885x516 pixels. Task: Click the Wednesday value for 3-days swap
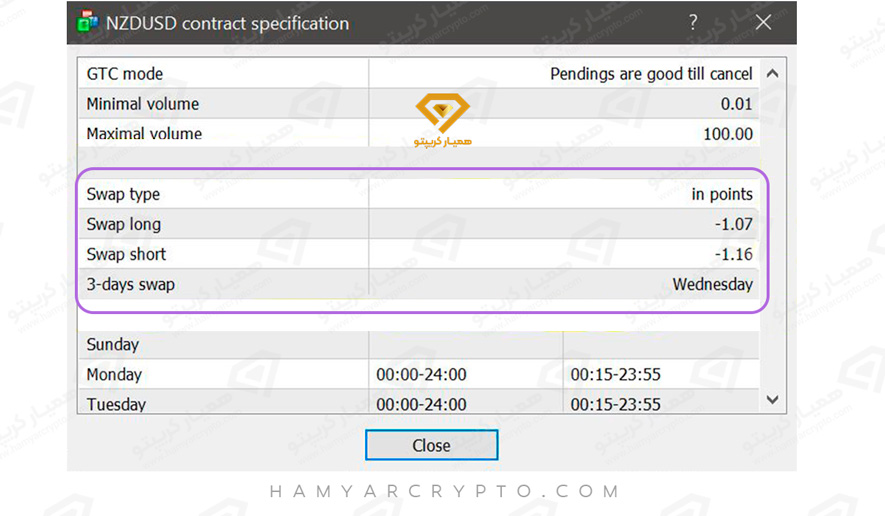click(712, 284)
